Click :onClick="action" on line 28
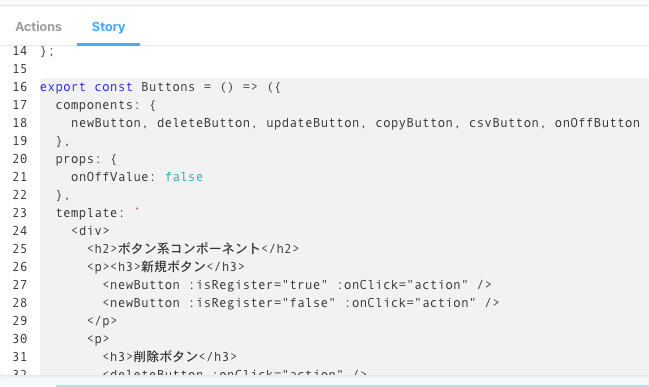Image resolution: width=649 pixels, height=387 pixels. click(x=410, y=303)
